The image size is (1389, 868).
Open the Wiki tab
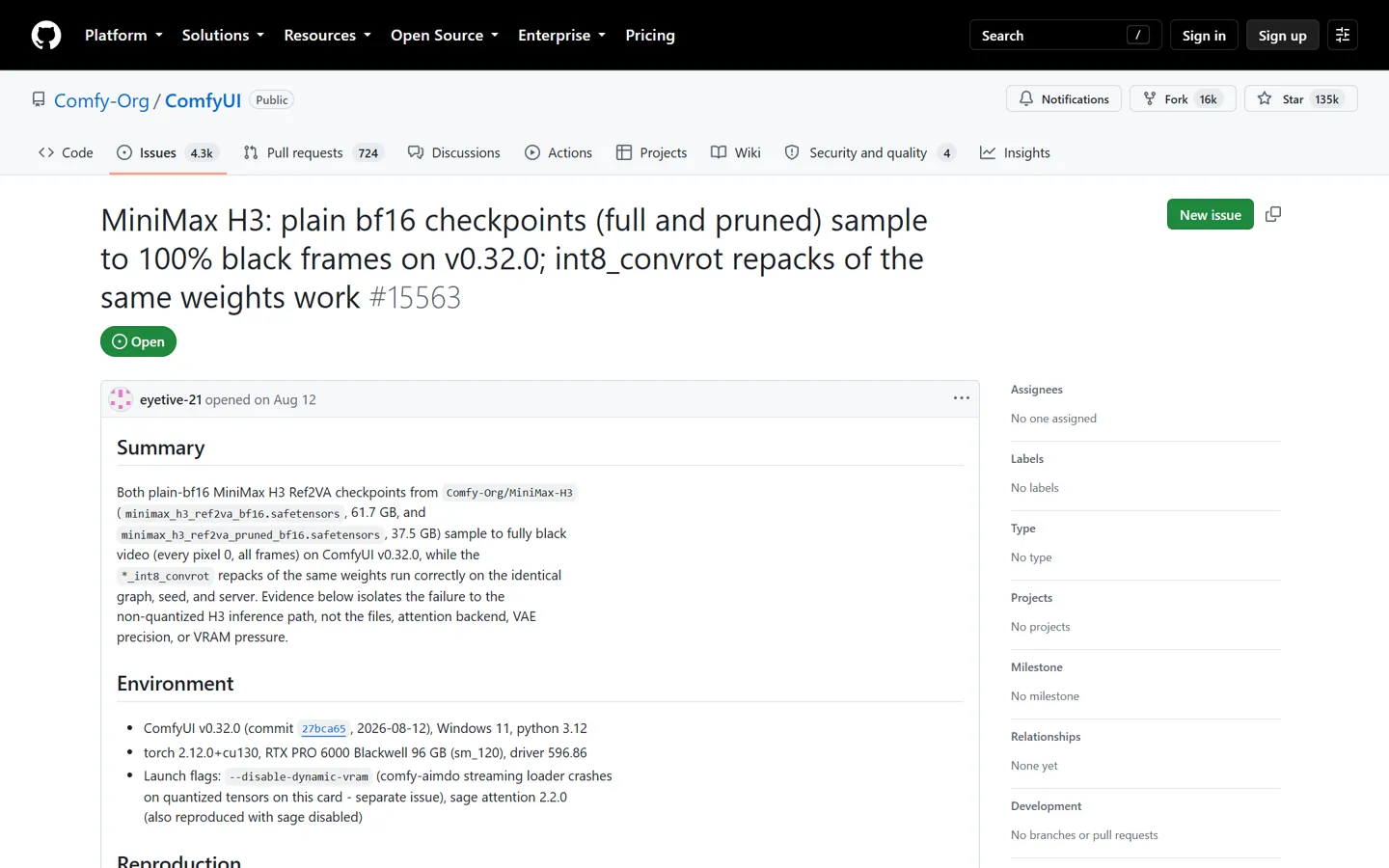(x=736, y=152)
